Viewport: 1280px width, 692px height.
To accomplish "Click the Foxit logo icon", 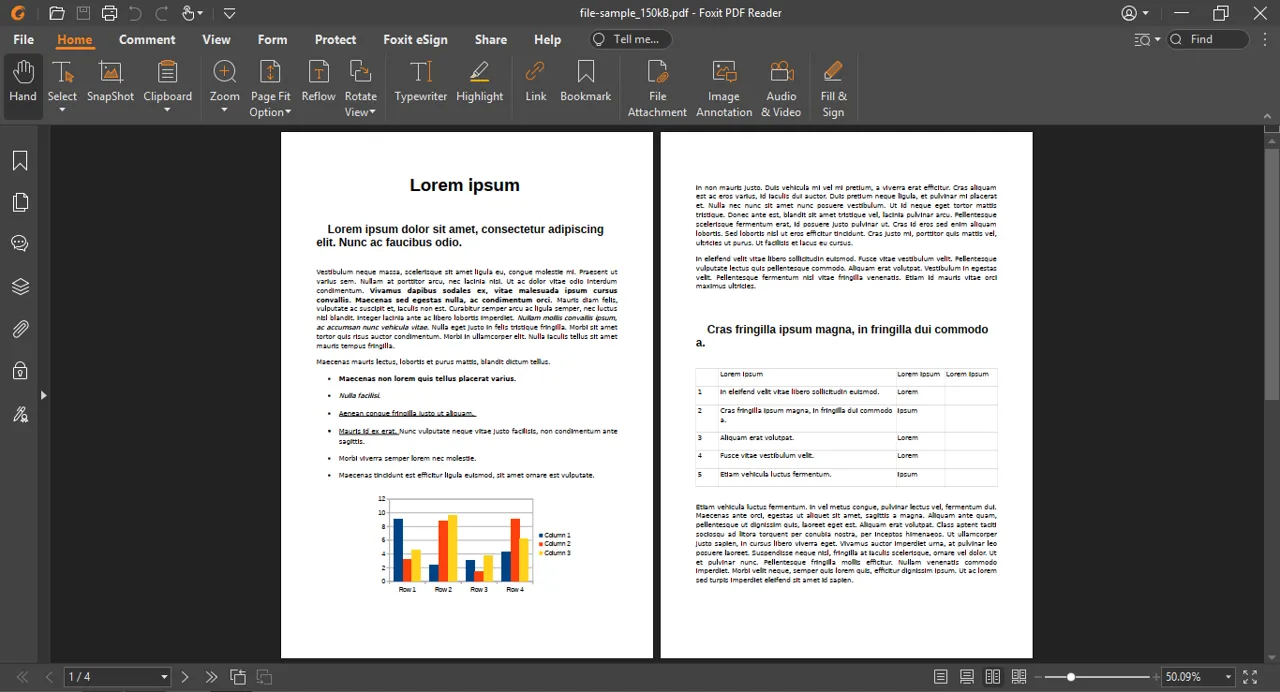I will (18, 13).
